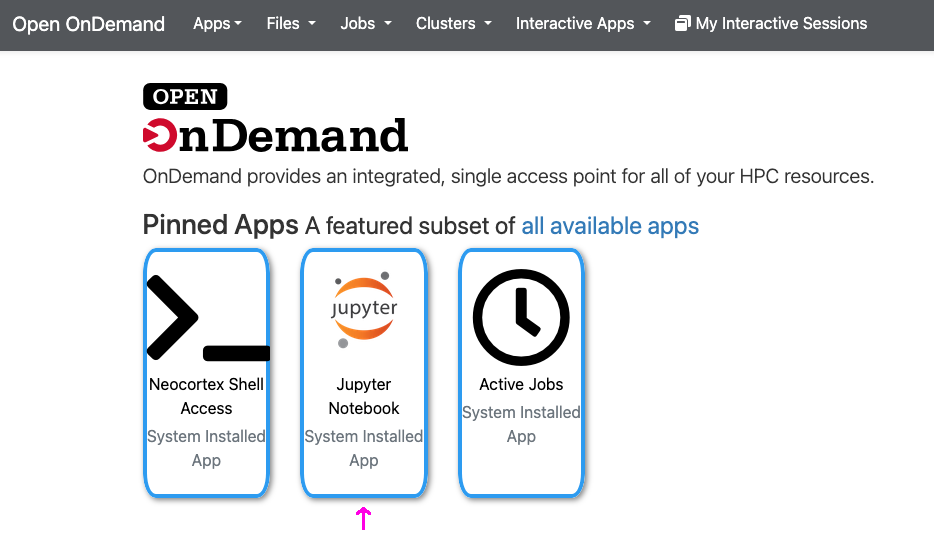Image resolution: width=934 pixels, height=560 pixels.
Task: Click the windows icon beside My Interactive Sessions
Action: [x=683, y=23]
